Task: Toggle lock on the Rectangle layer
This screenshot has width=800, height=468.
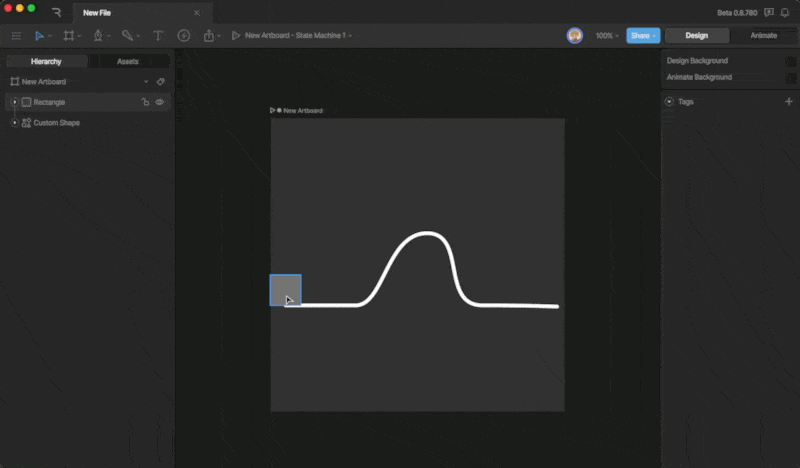Action: (x=145, y=102)
